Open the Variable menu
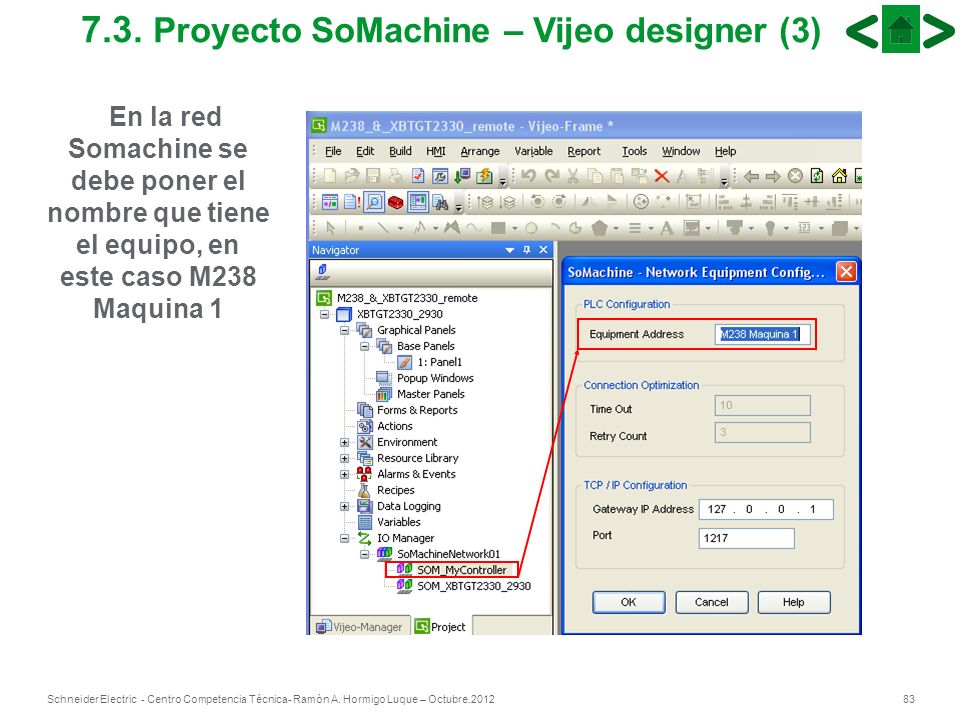Screen dimensions: 960x720 tap(533, 151)
